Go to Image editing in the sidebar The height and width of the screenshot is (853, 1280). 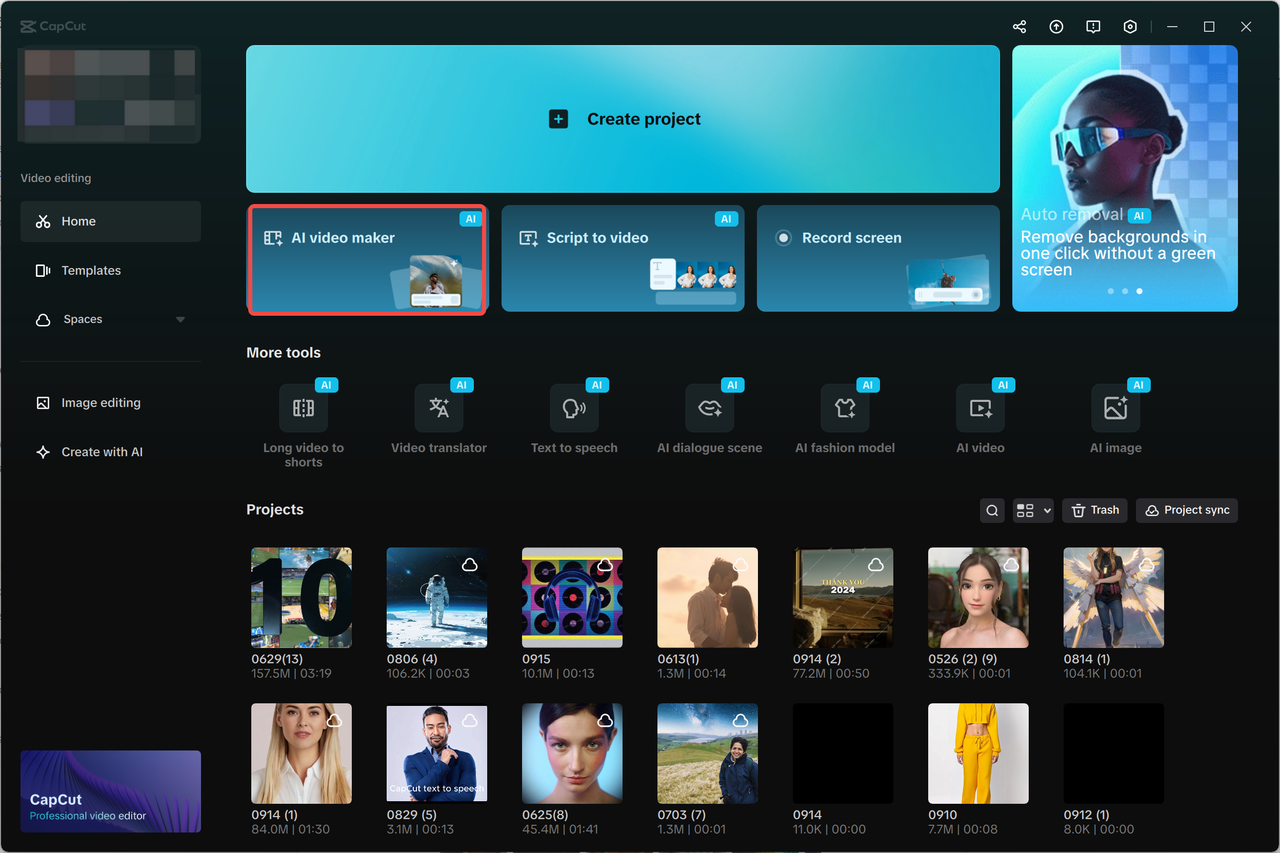click(100, 402)
